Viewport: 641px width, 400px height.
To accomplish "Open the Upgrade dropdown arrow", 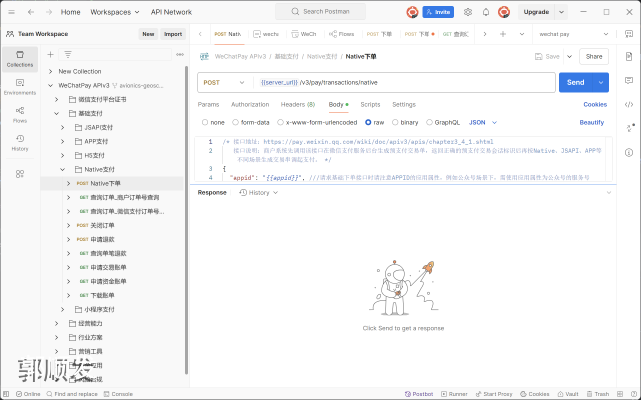I will (x=561, y=12).
